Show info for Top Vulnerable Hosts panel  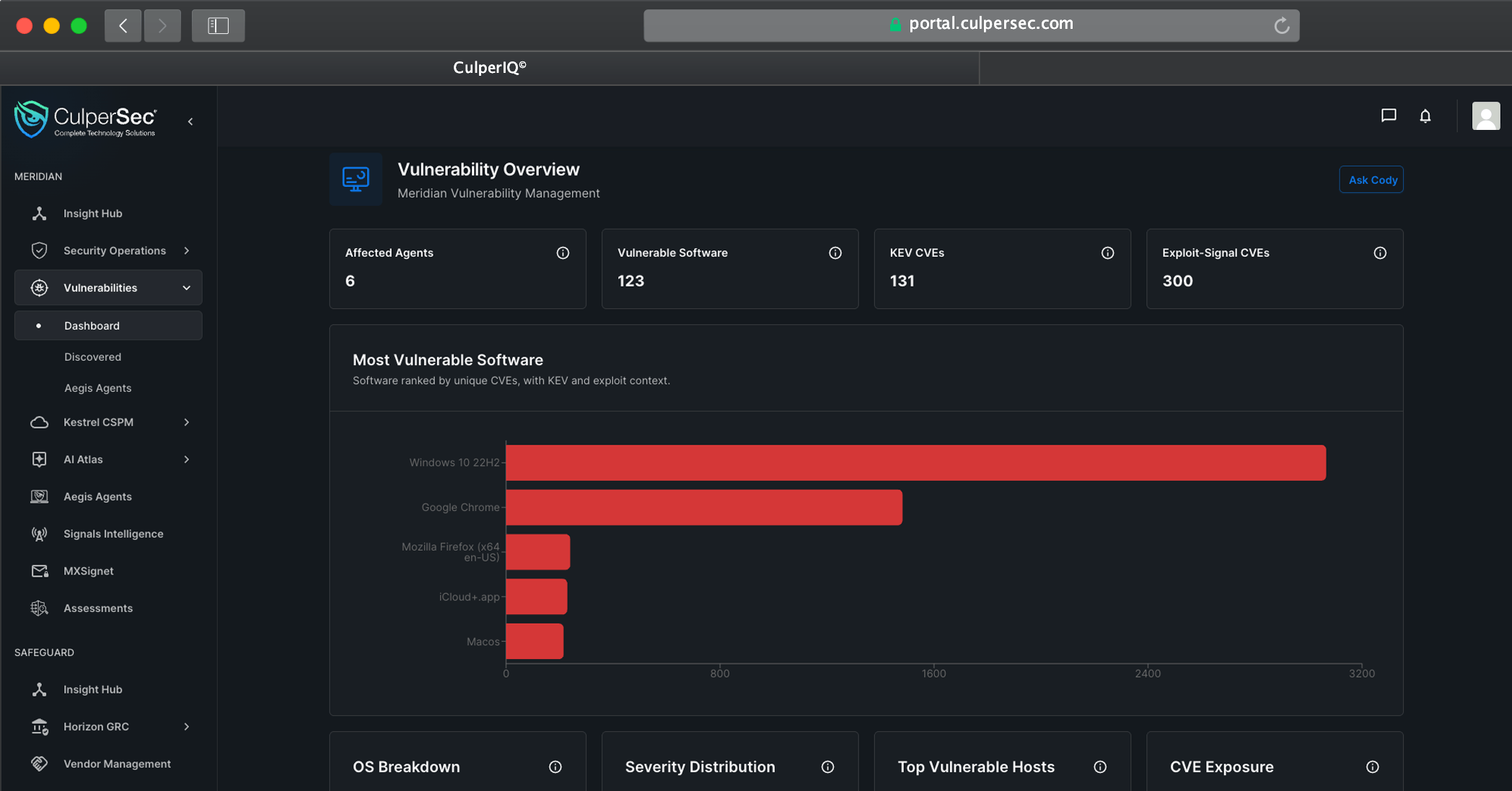click(x=1100, y=766)
